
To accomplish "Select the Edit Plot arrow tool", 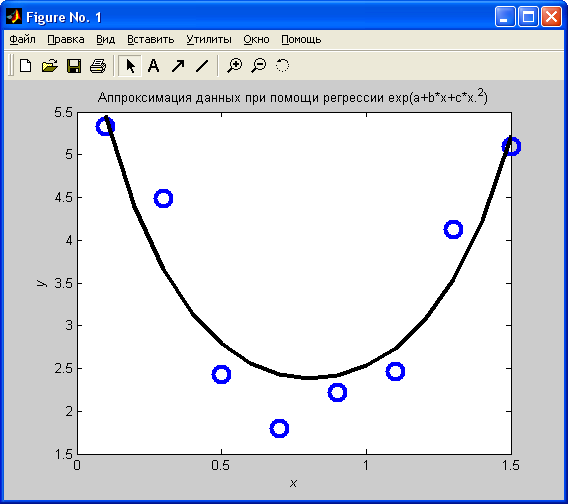I will point(130,66).
